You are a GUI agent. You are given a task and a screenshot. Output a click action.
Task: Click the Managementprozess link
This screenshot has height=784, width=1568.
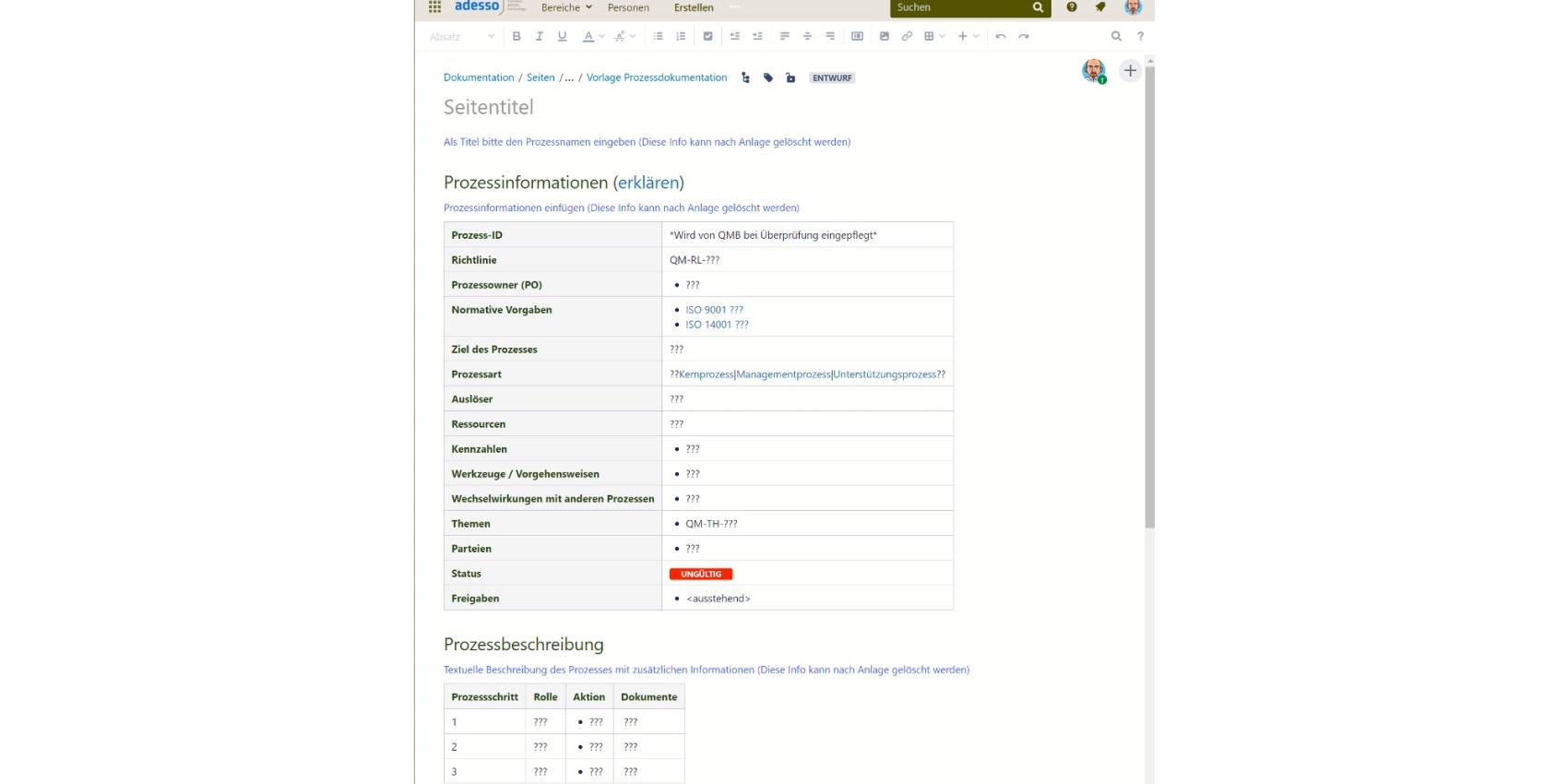coord(783,374)
